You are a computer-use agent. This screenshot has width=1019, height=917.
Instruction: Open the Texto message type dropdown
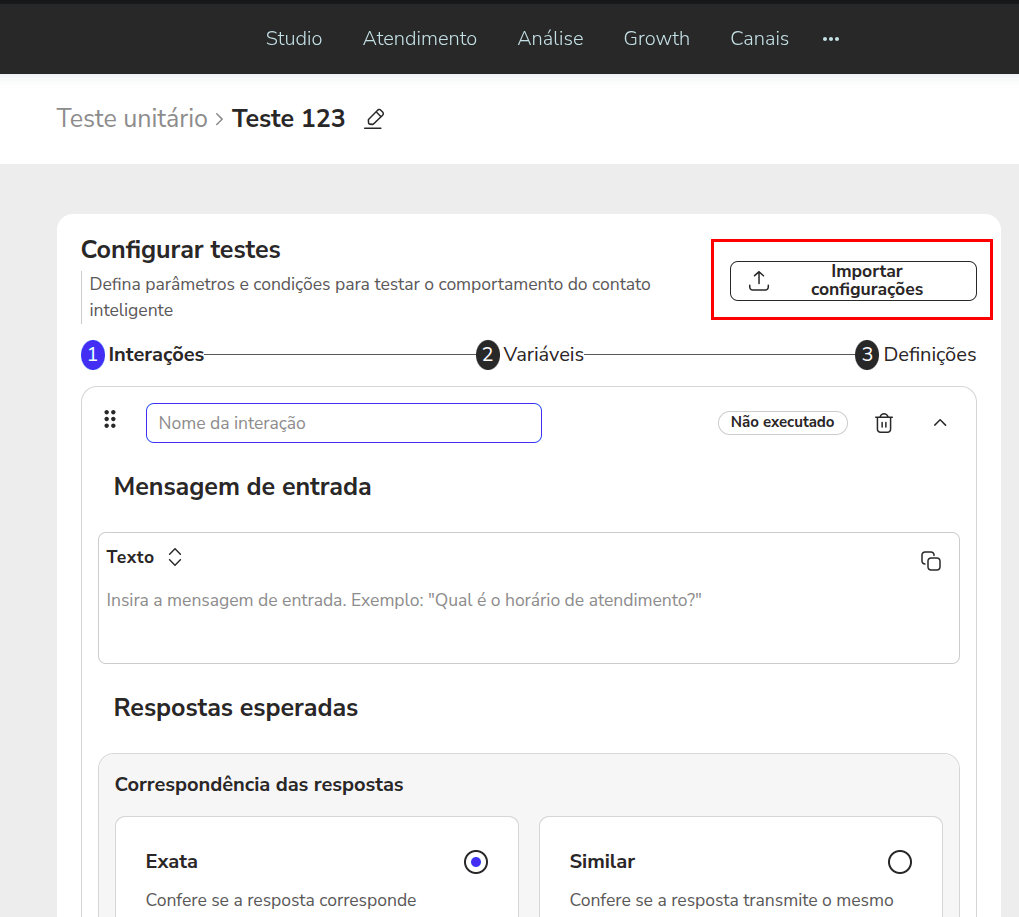pyautogui.click(x=175, y=557)
